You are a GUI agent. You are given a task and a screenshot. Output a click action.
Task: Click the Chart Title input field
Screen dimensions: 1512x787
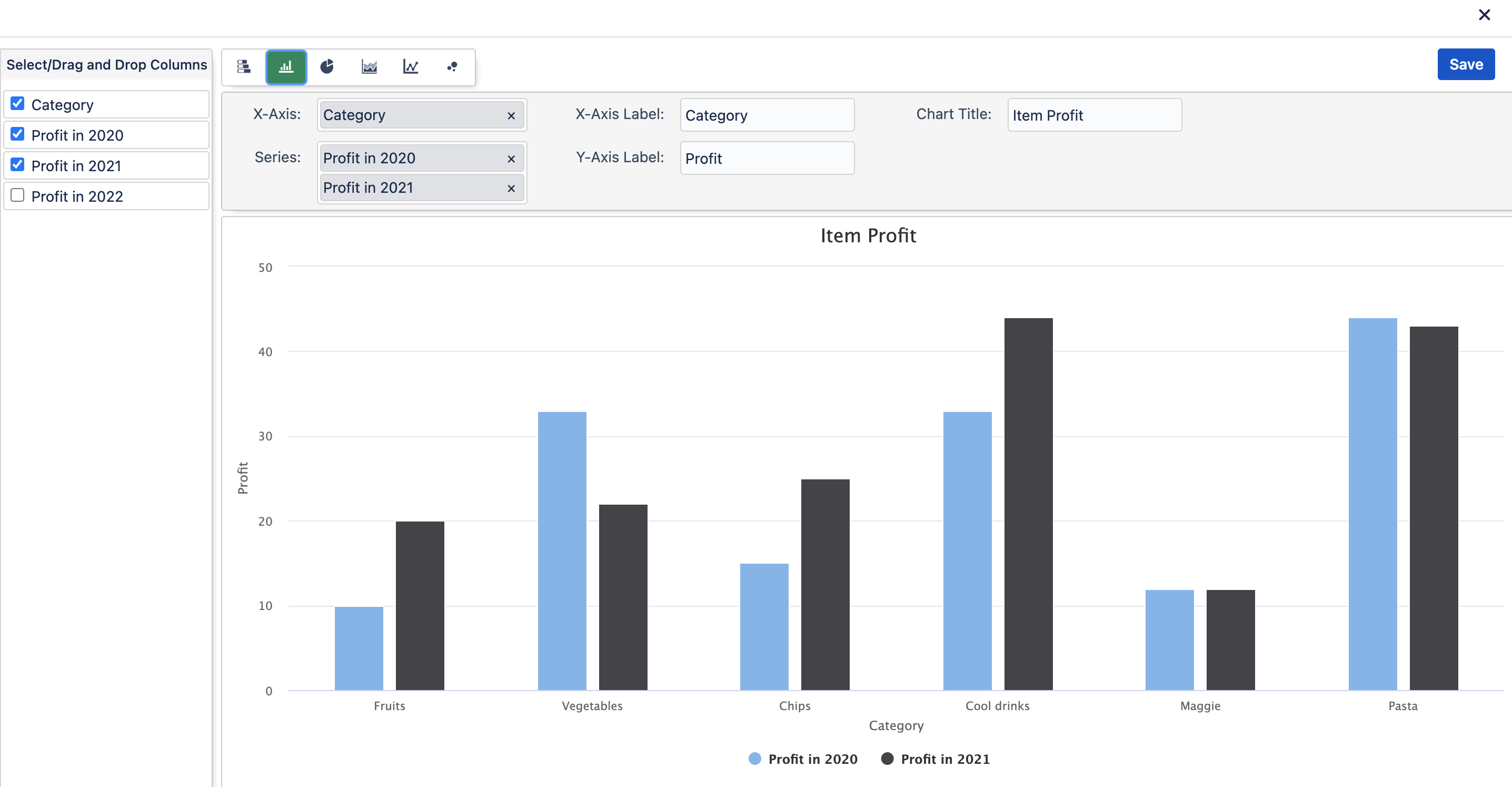click(x=1094, y=115)
